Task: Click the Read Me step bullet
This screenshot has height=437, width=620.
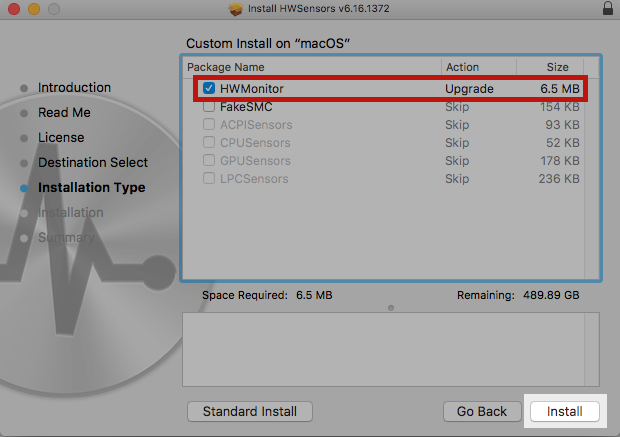Action: point(24,113)
